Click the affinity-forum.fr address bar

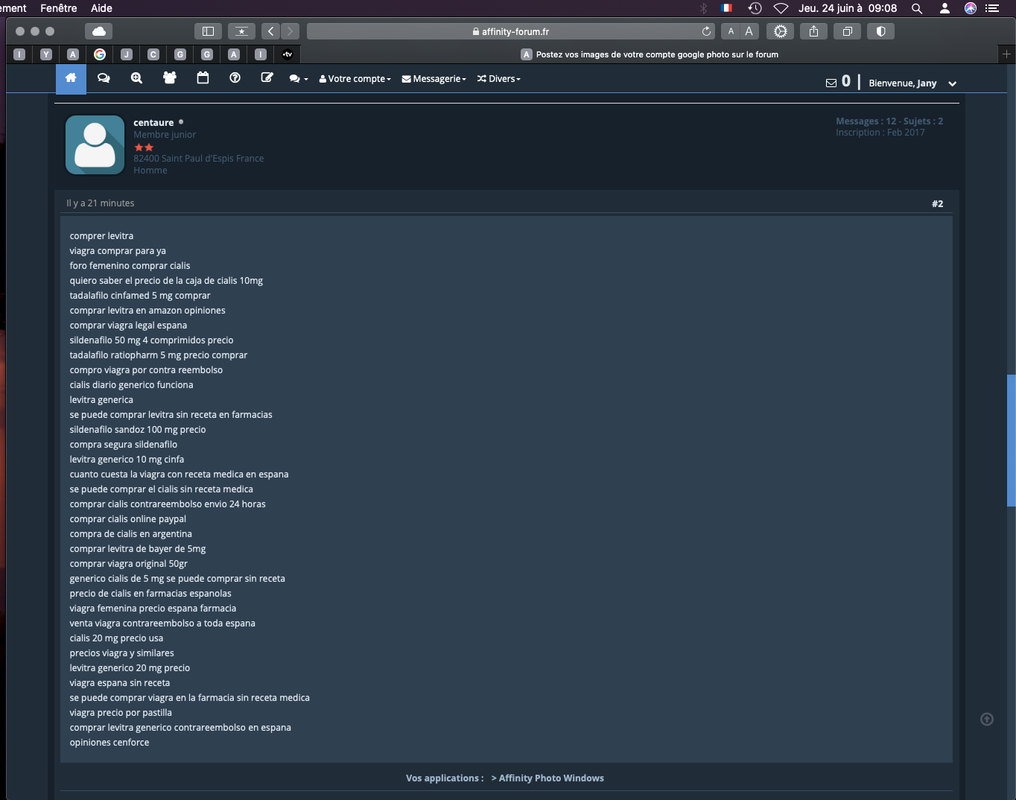[x=511, y=31]
